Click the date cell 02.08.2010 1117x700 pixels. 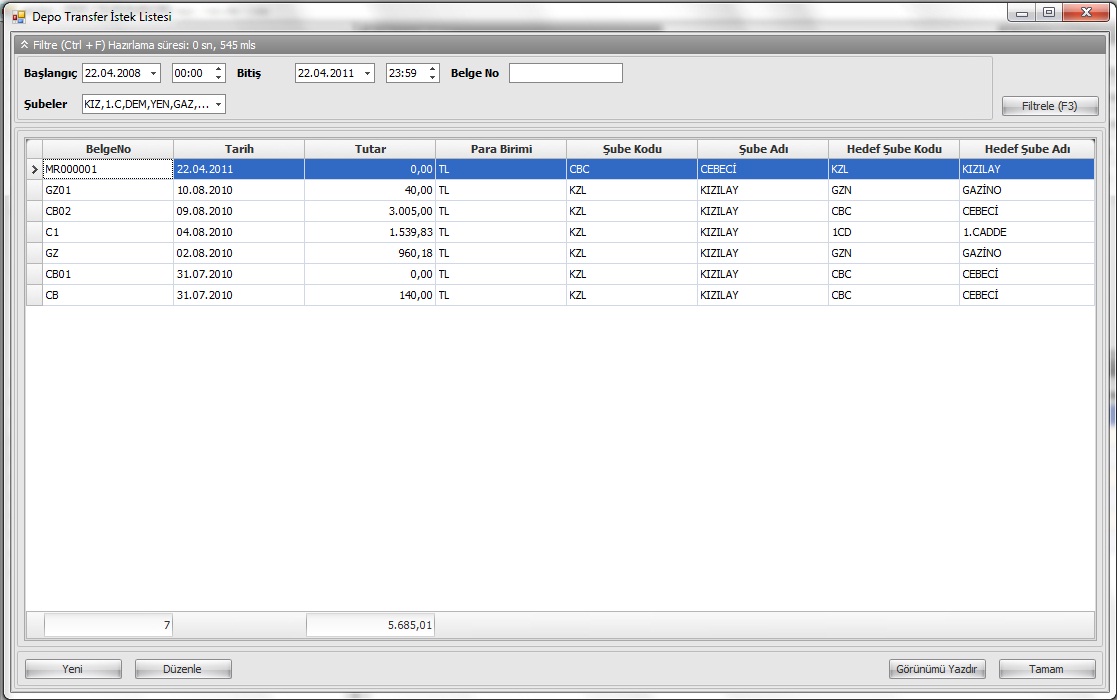239,254
